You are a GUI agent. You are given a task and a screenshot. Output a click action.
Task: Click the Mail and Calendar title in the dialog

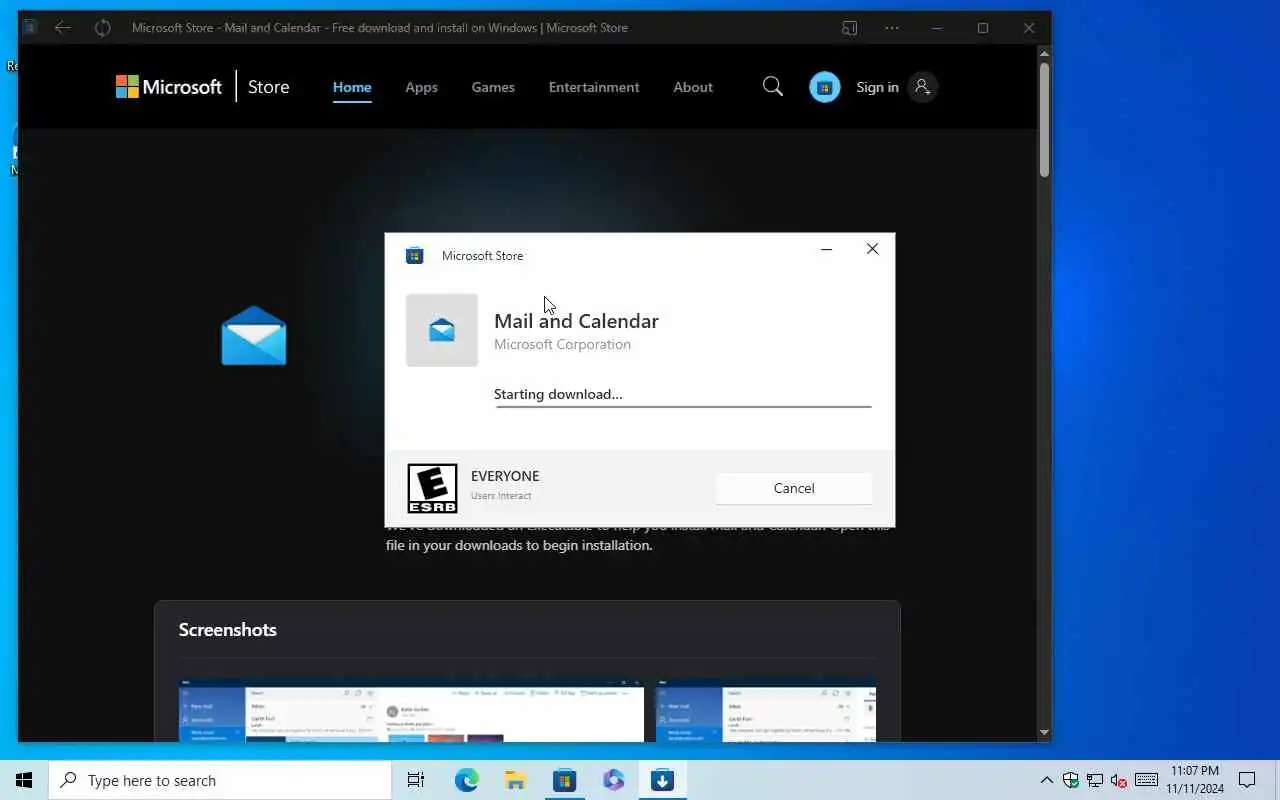point(576,321)
